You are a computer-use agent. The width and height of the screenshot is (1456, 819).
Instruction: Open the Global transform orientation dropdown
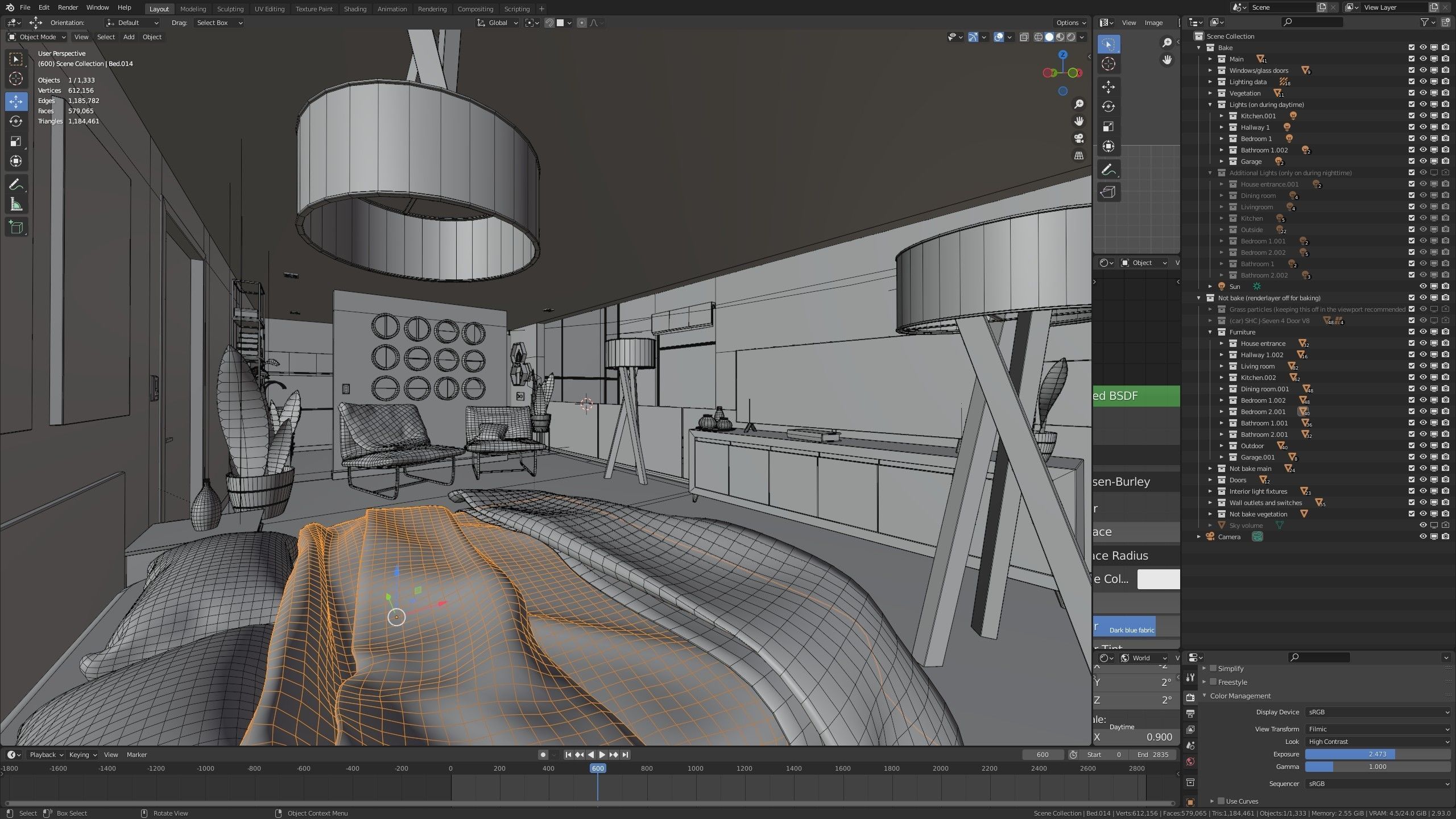click(x=498, y=23)
